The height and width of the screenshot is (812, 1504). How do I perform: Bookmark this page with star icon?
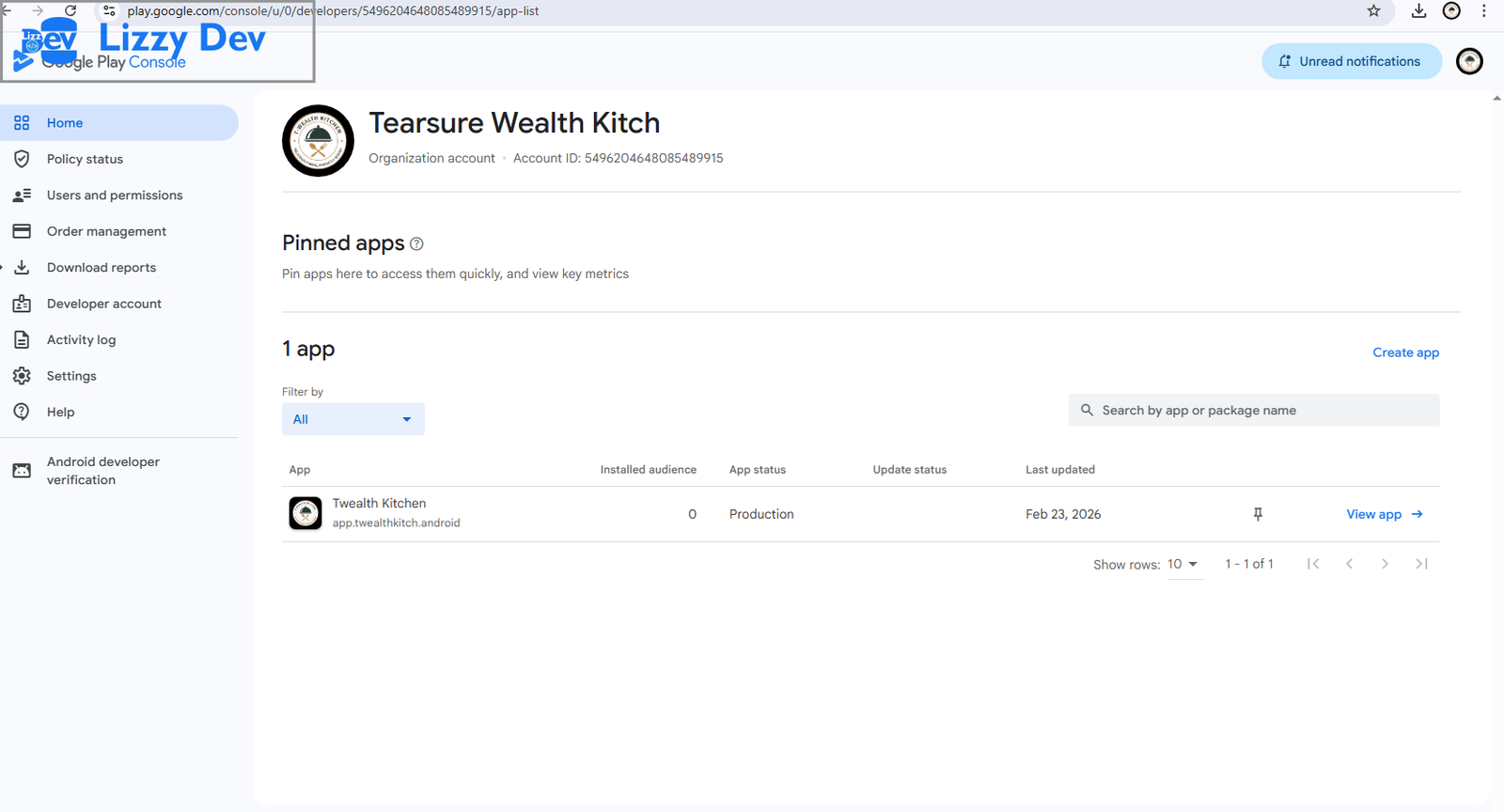coord(1373,11)
